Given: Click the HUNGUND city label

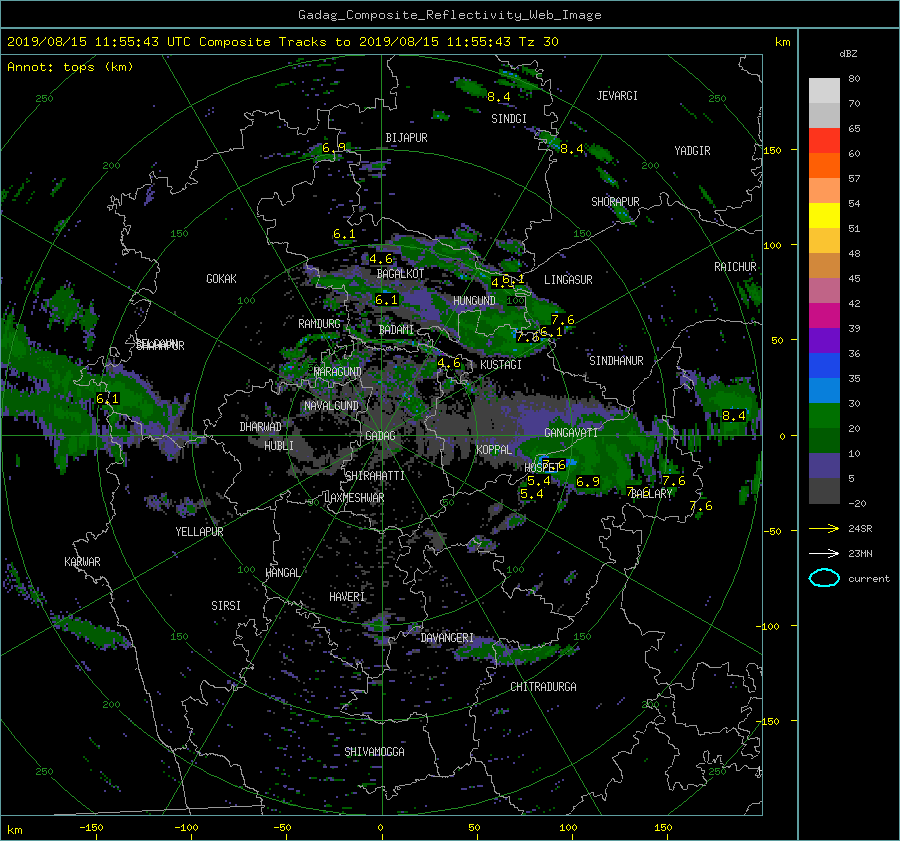Looking at the screenshot, I should [x=474, y=301].
